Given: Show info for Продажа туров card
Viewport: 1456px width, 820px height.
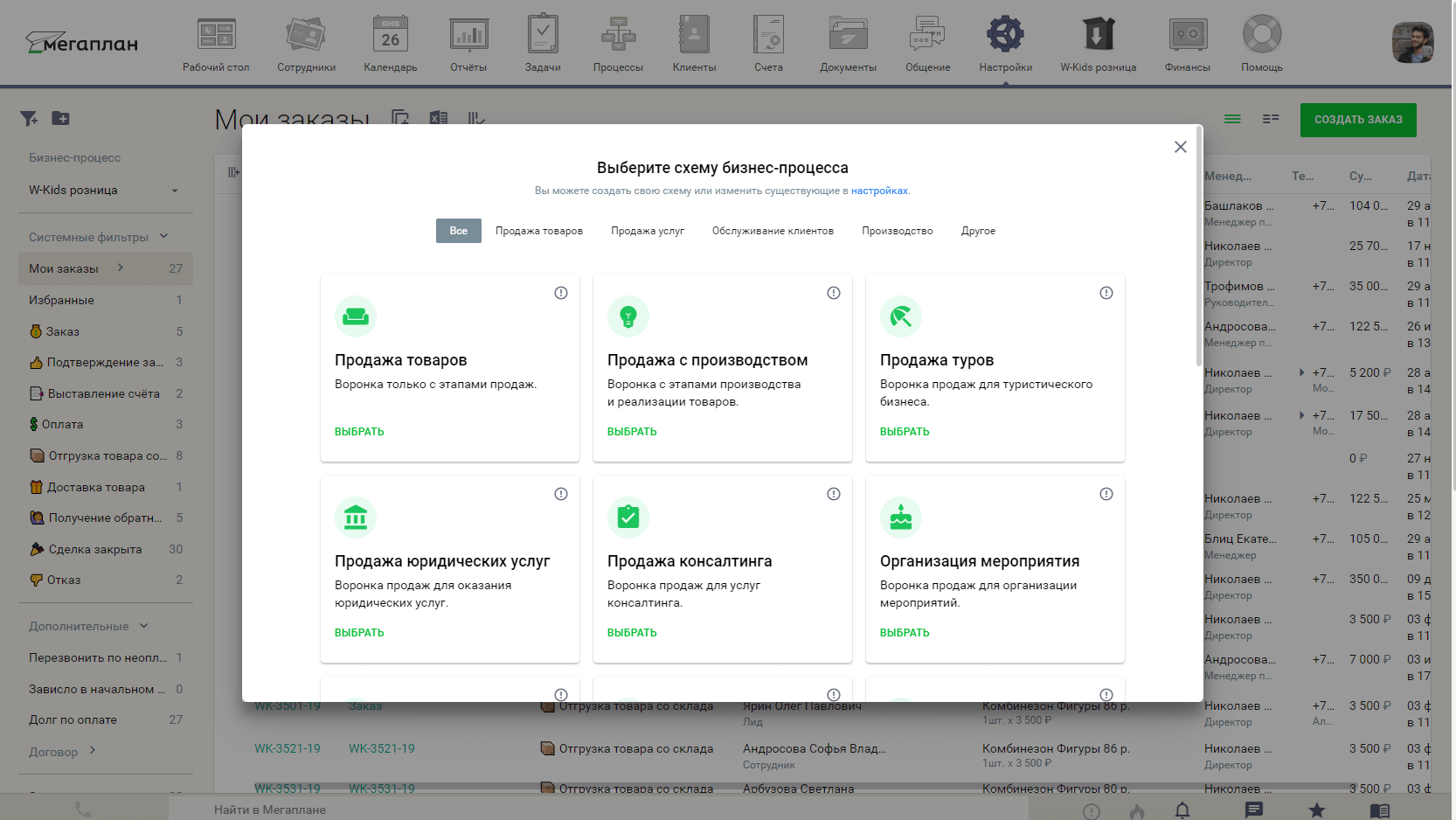Looking at the screenshot, I should coord(1106,293).
